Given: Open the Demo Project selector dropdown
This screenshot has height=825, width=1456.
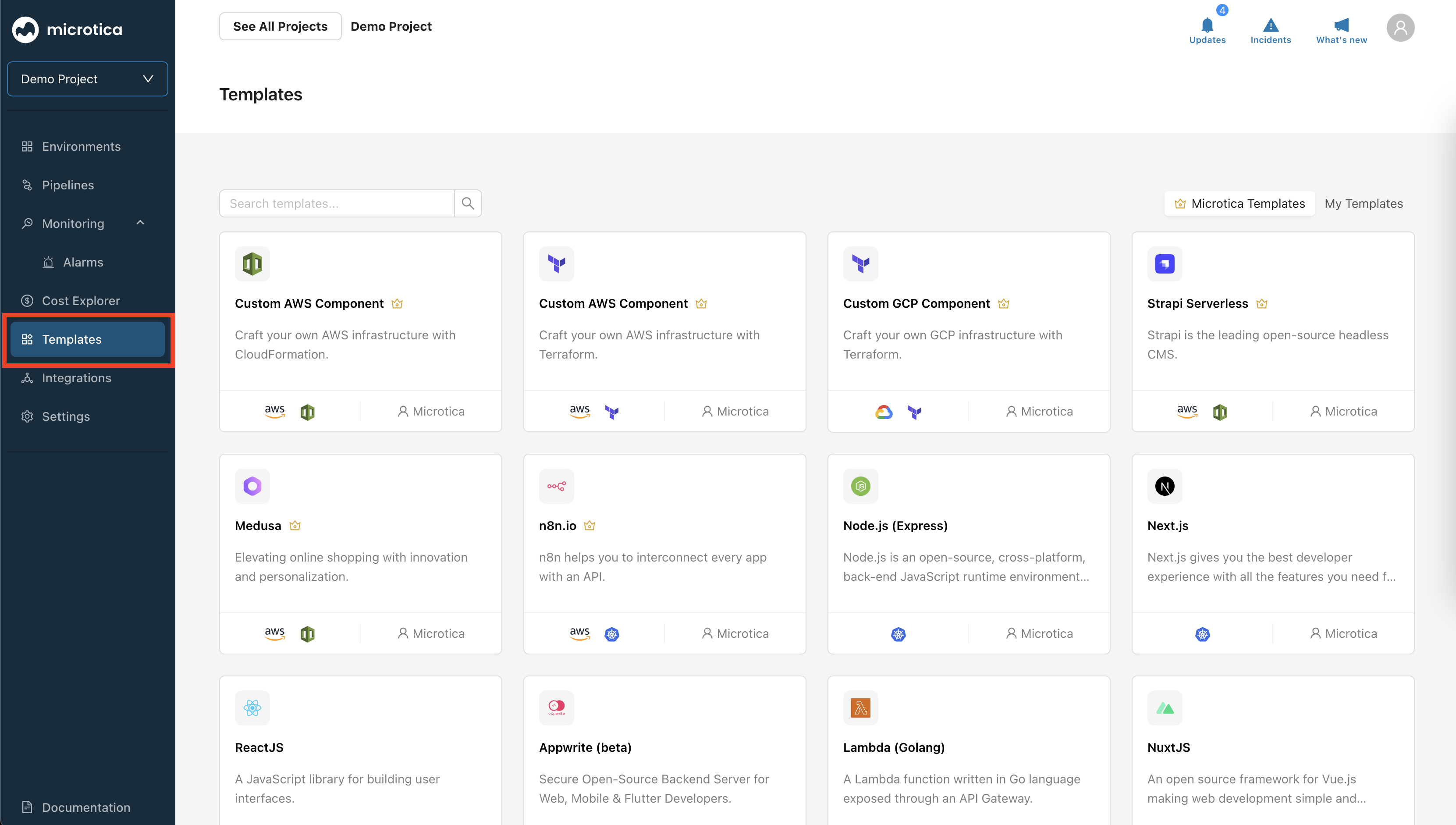Looking at the screenshot, I should (87, 79).
